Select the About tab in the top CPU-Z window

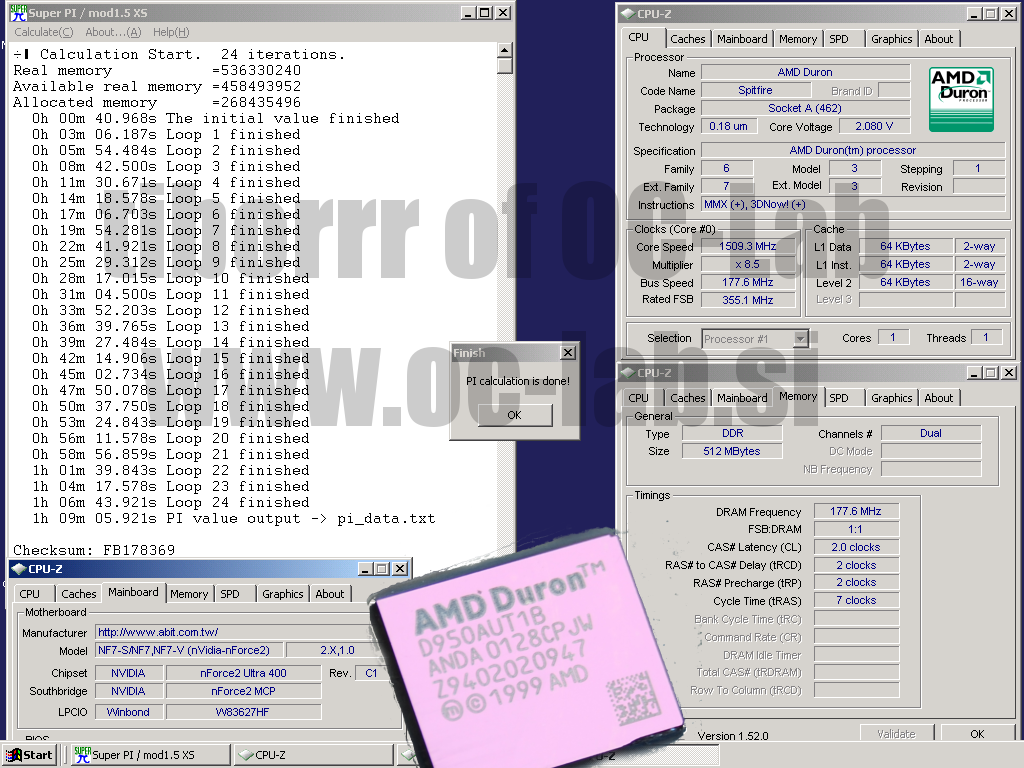[938, 39]
